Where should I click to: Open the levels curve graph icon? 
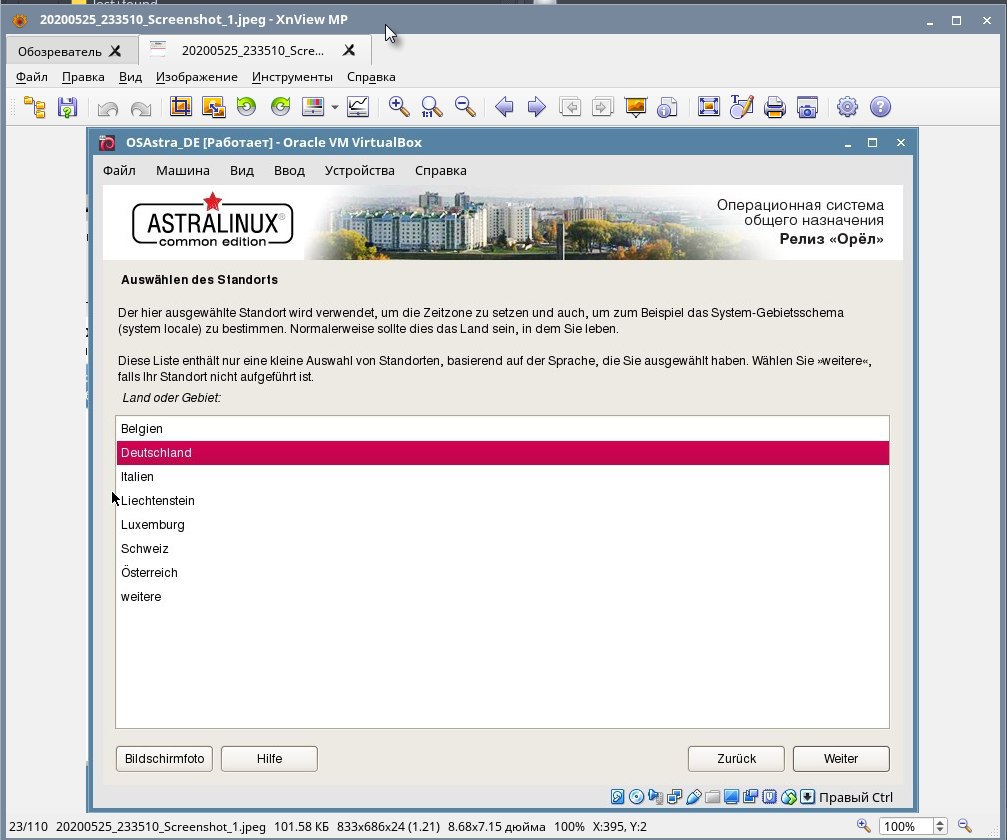pos(358,107)
